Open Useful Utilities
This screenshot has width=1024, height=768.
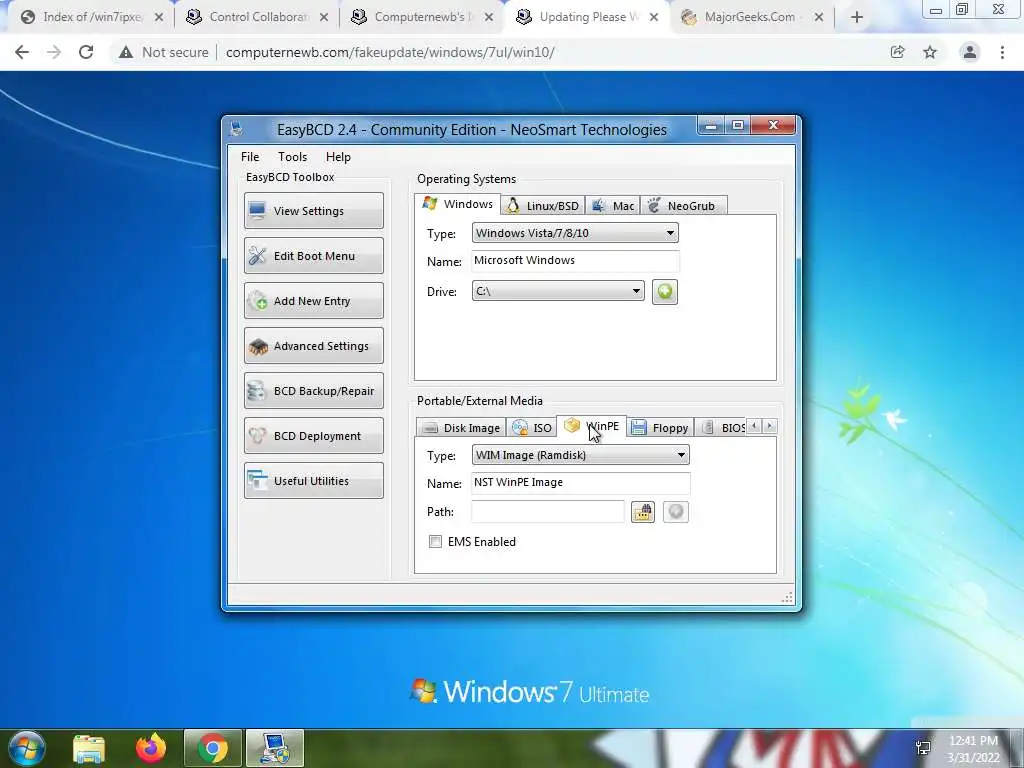pyautogui.click(x=313, y=481)
